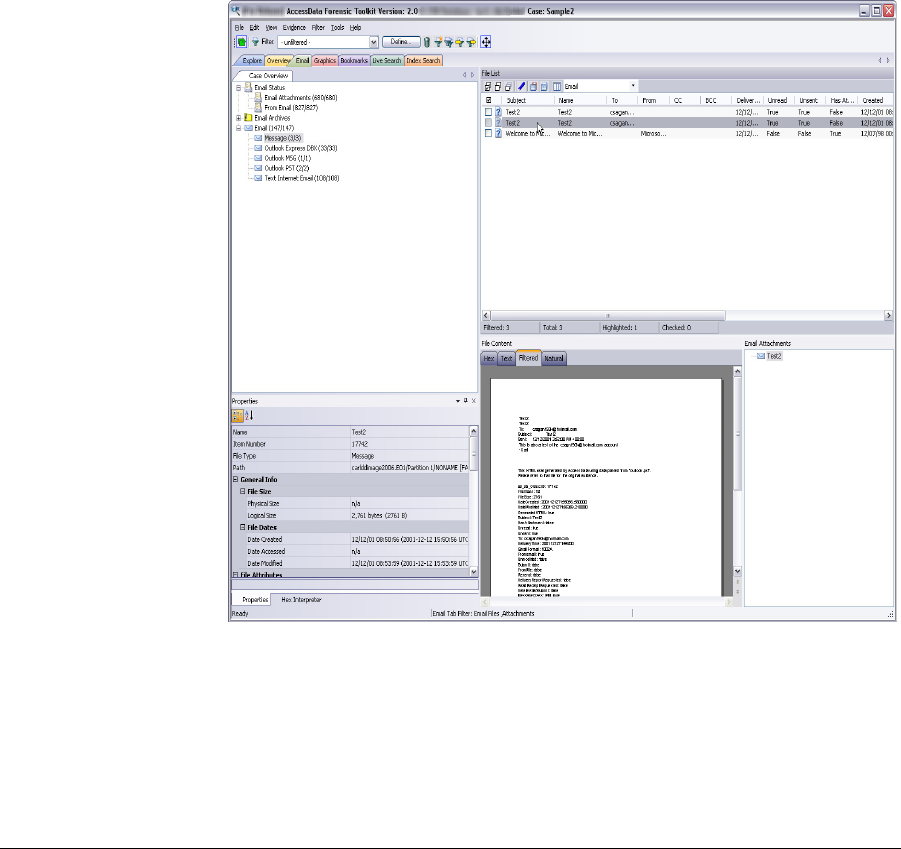Click the funnel with star icon
Viewport: 901px width, 849px height.
pyautogui.click(x=438, y=42)
